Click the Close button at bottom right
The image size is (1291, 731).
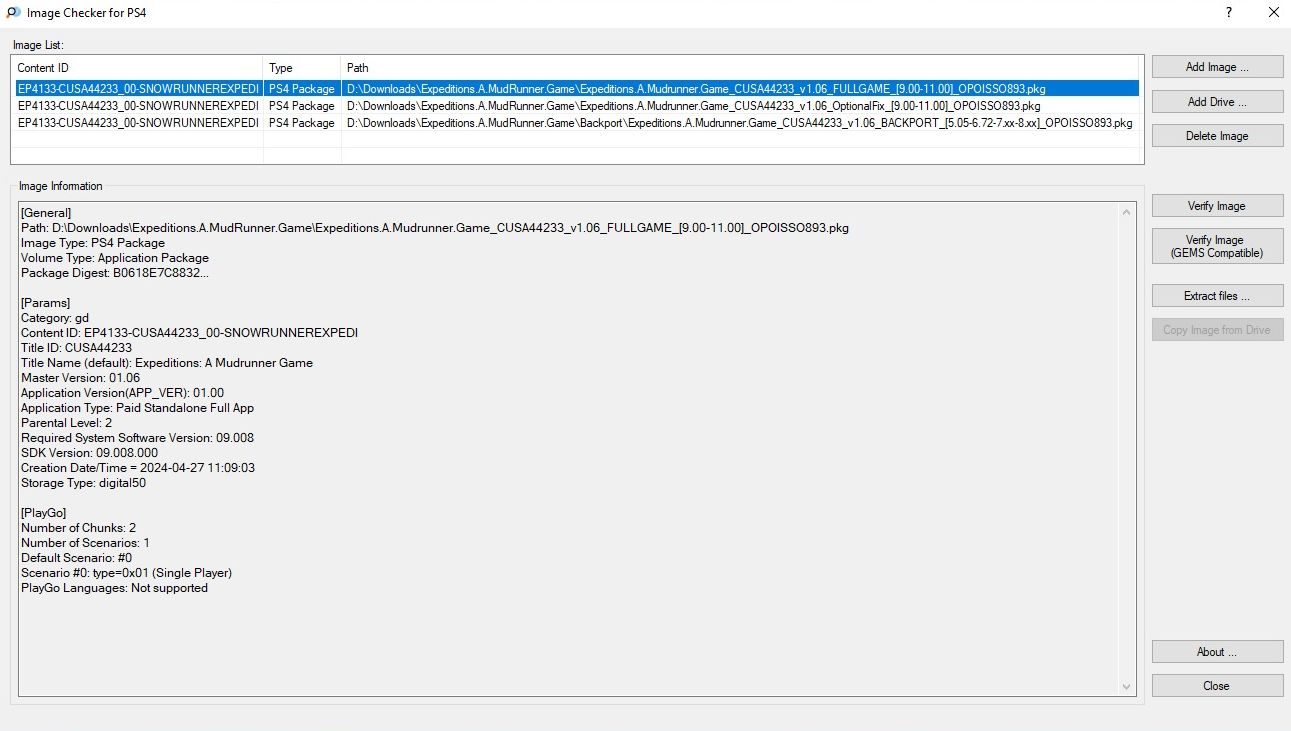click(x=1217, y=686)
